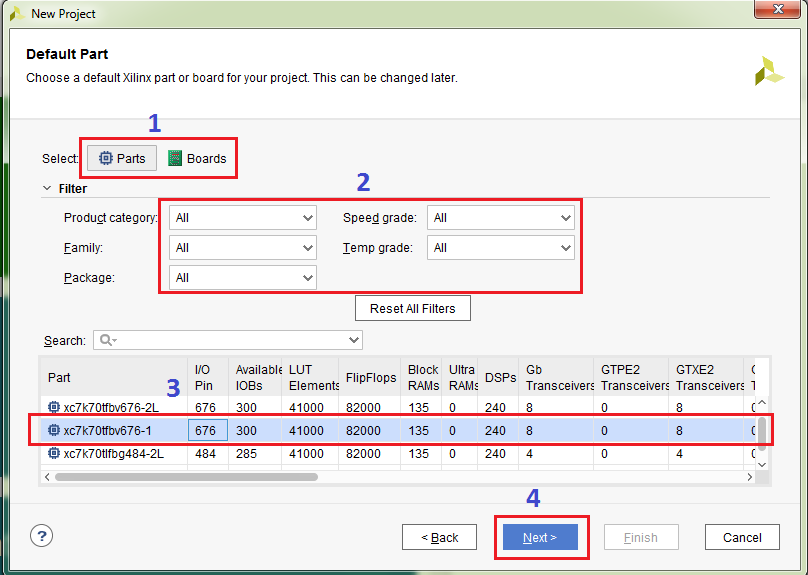The width and height of the screenshot is (808, 575).
Task: Proceed with the Next button
Action: (x=540, y=537)
